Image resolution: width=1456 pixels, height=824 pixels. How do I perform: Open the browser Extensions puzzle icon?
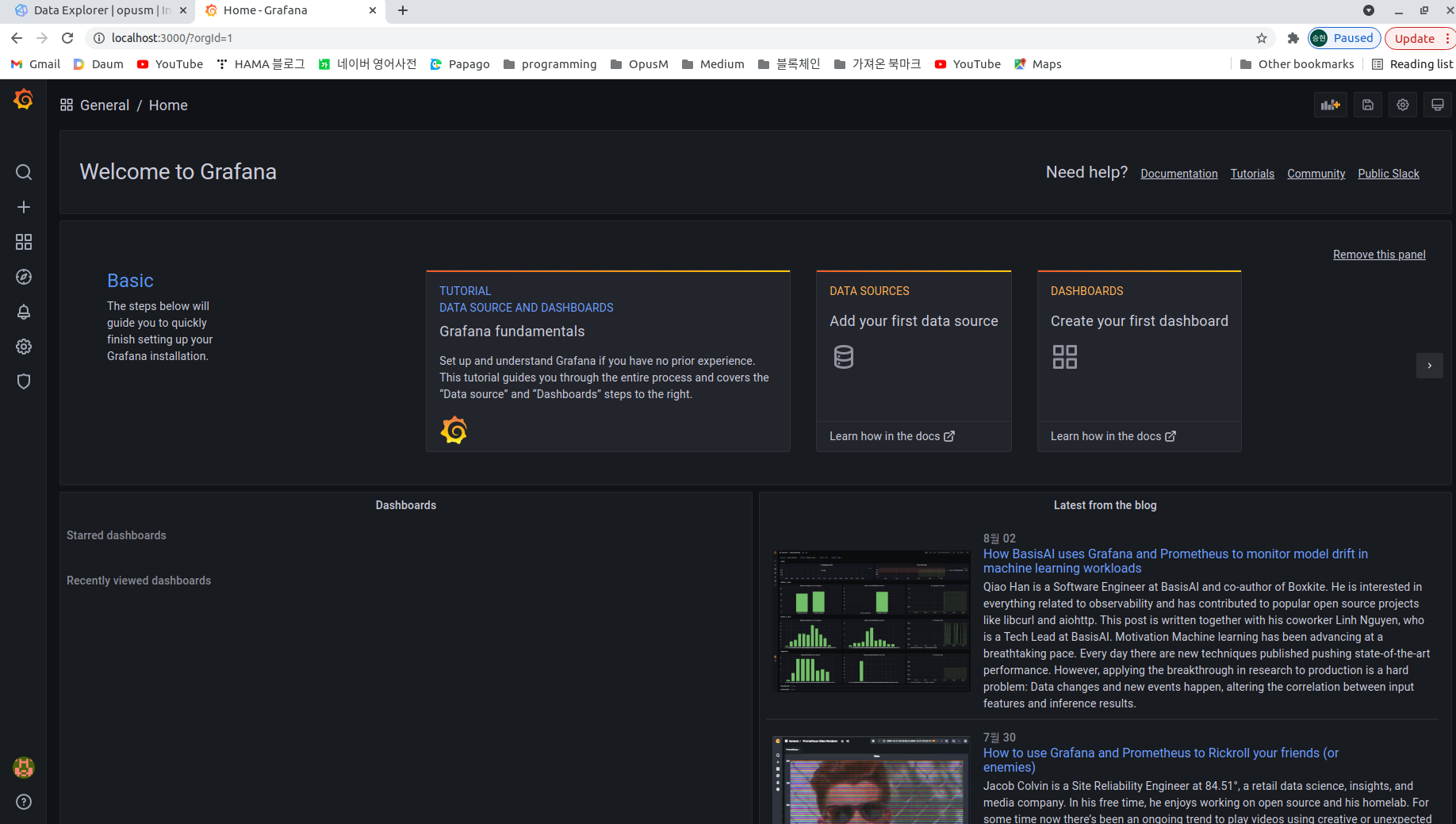(1293, 38)
